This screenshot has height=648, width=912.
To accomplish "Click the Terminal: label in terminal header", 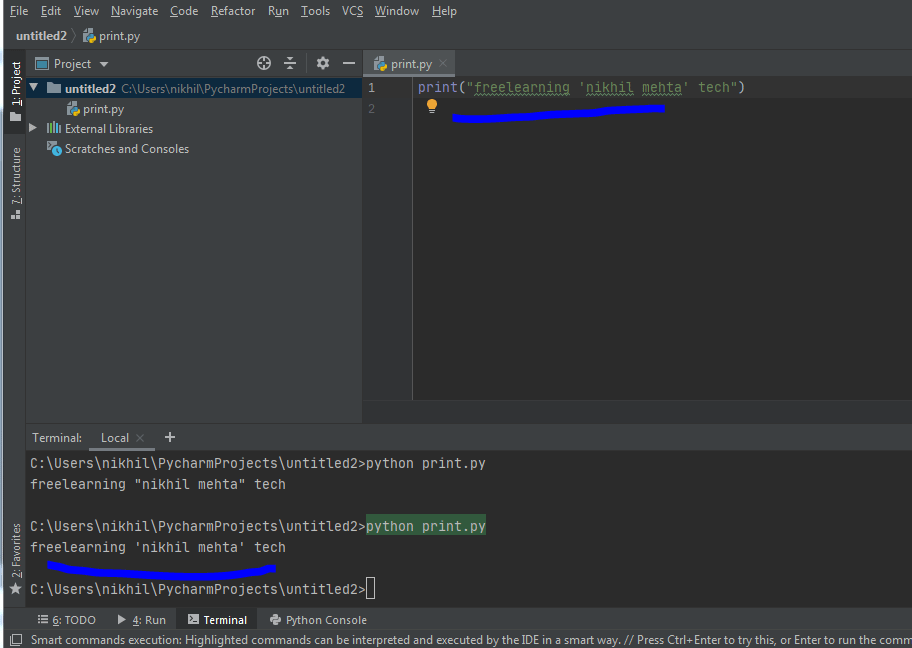I will click(57, 438).
